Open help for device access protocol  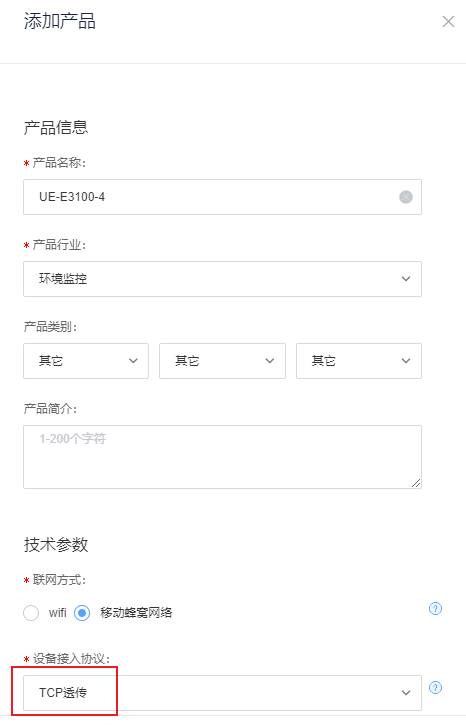tap(435, 688)
